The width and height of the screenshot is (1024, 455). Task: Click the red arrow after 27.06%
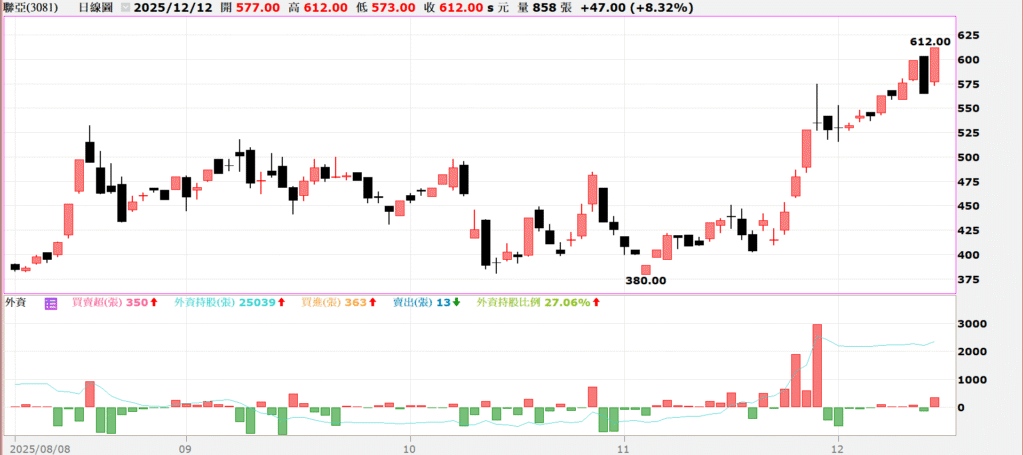pos(598,301)
